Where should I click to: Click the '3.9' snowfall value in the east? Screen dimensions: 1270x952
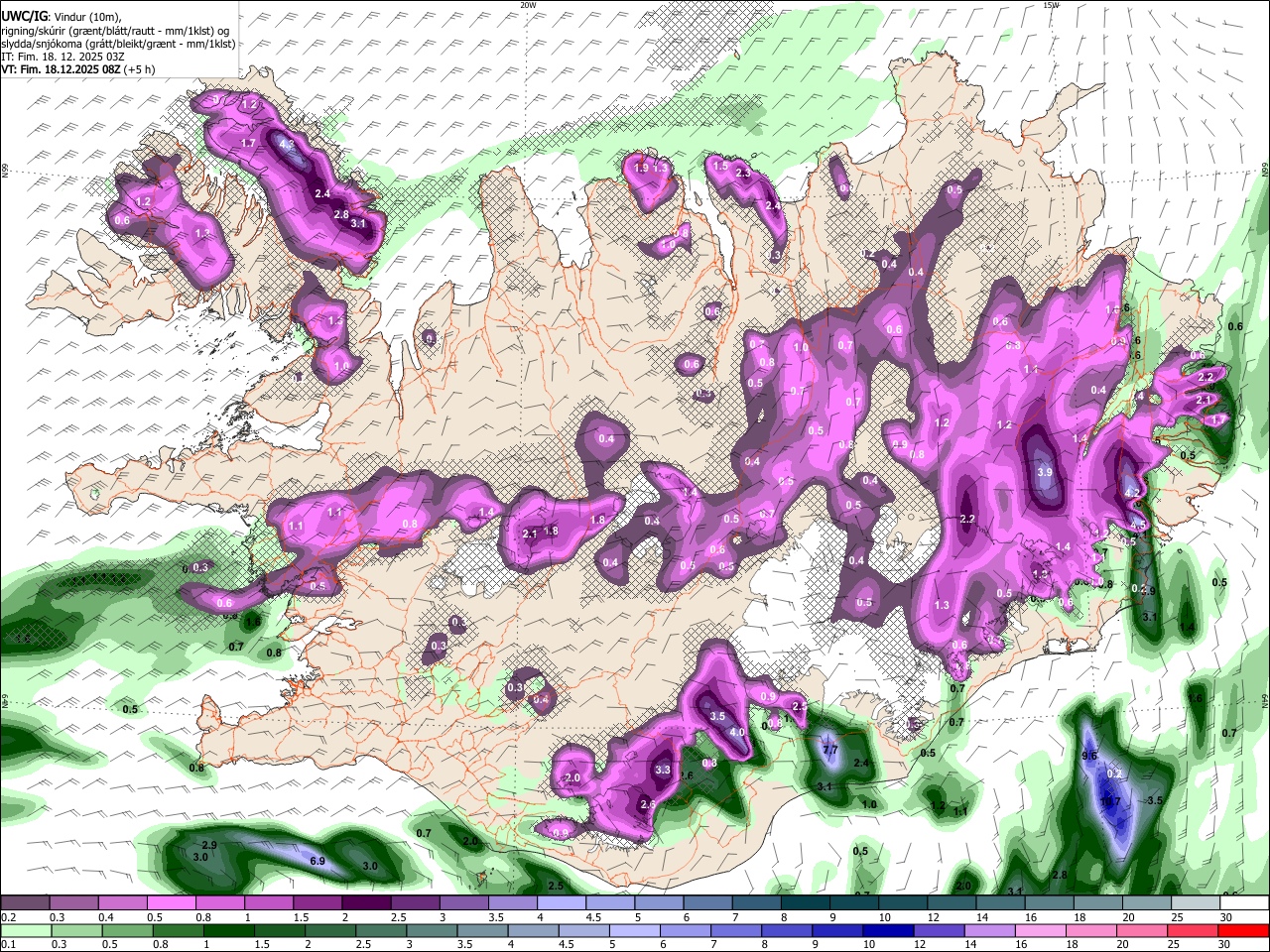[x=1044, y=473]
